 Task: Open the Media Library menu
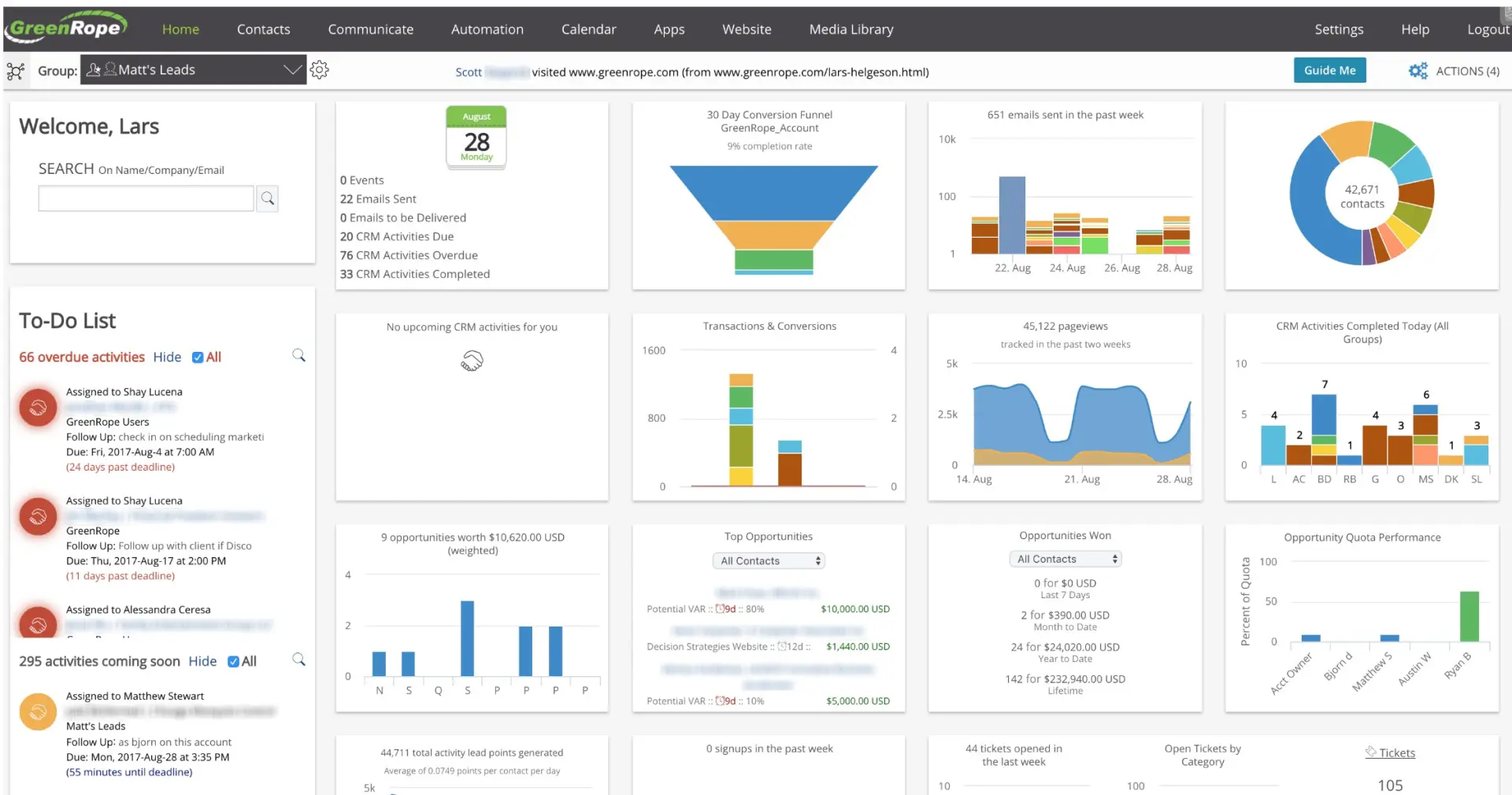pos(850,29)
